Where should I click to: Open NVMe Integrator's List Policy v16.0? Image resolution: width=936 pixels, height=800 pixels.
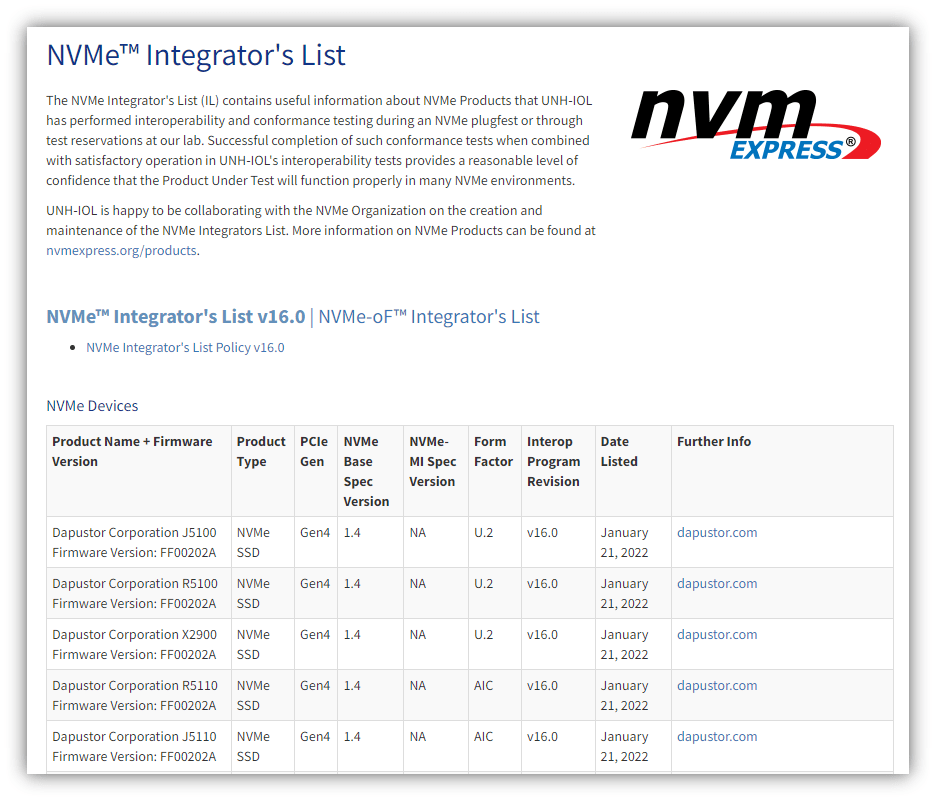coord(185,348)
